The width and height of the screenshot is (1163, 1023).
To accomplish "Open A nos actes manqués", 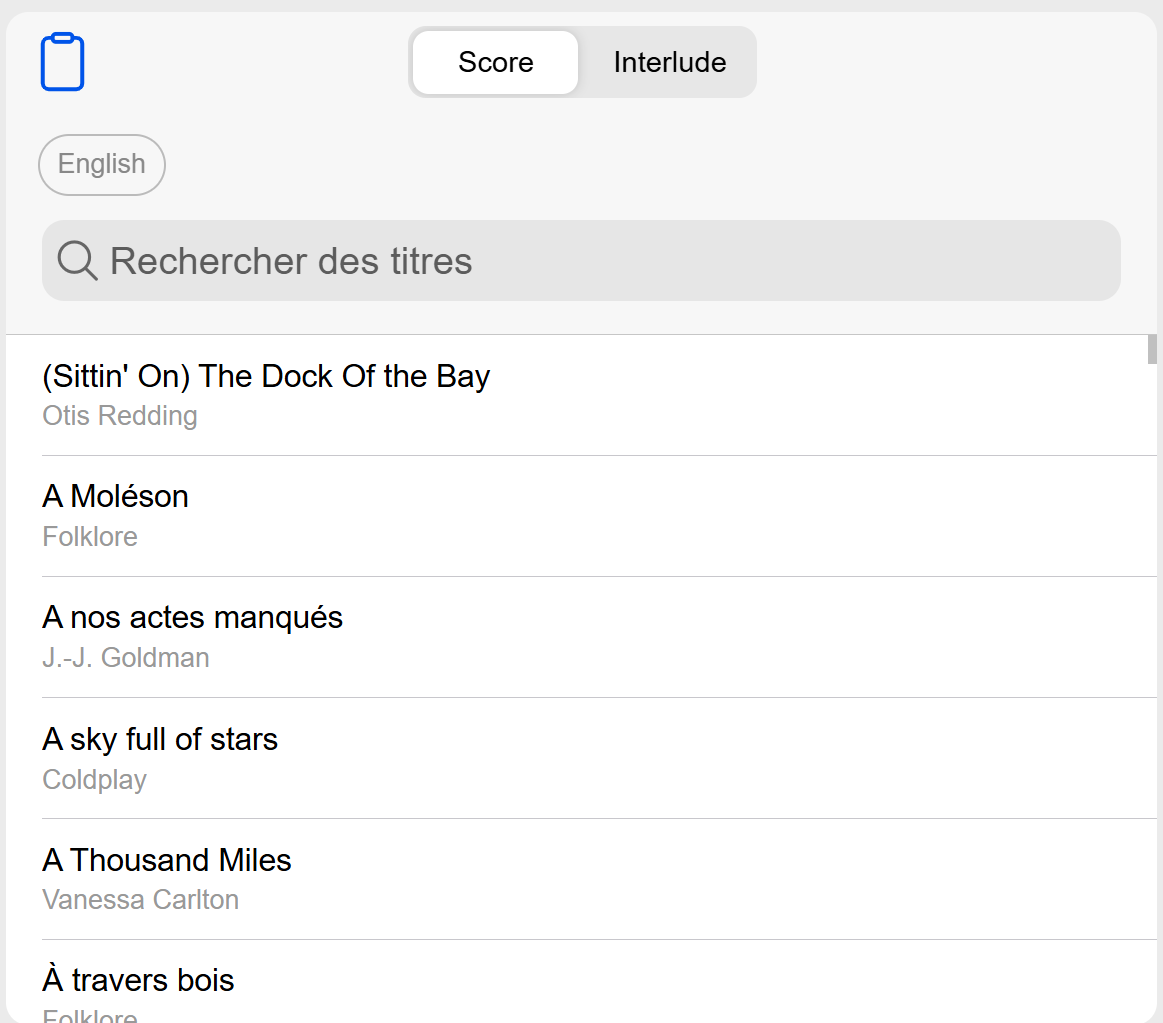I will coord(599,637).
